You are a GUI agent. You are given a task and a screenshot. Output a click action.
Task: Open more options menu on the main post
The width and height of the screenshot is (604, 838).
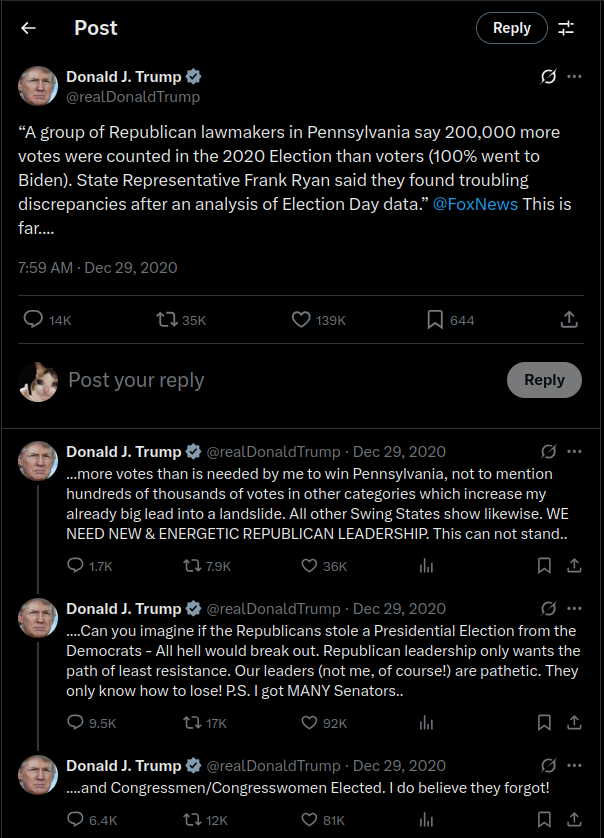point(575,76)
